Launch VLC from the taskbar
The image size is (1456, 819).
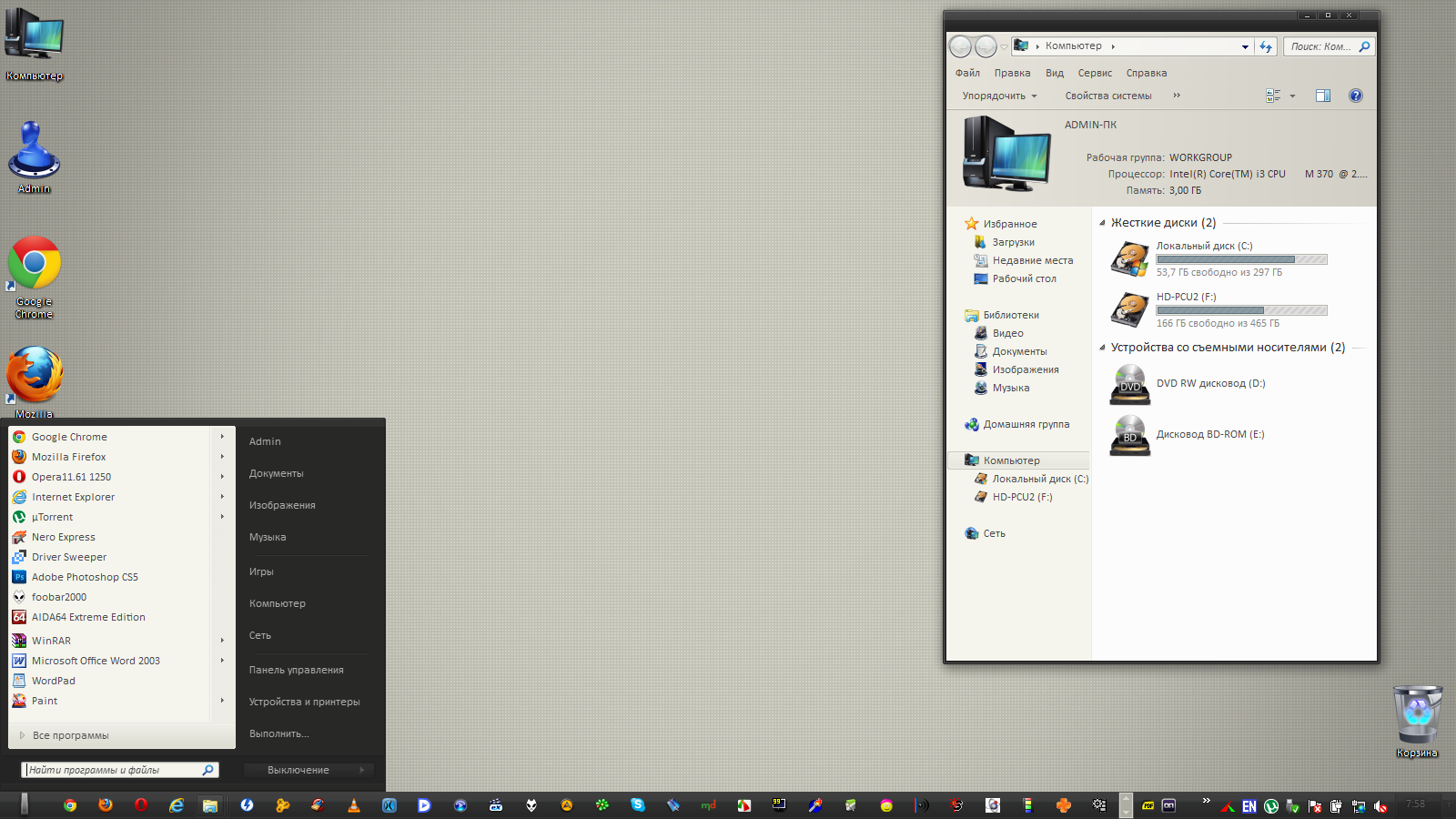click(354, 805)
